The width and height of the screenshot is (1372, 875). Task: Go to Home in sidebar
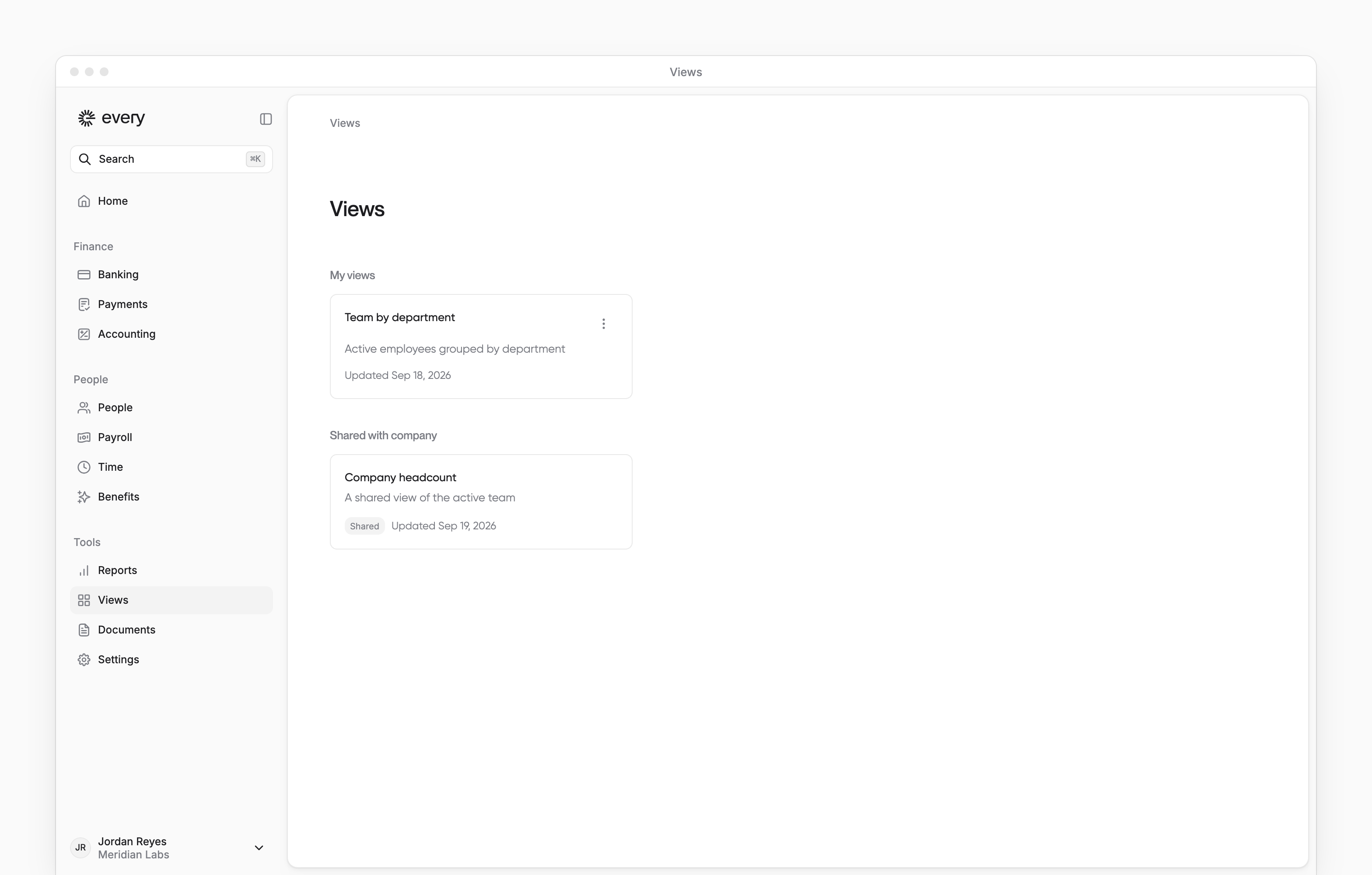click(171, 201)
